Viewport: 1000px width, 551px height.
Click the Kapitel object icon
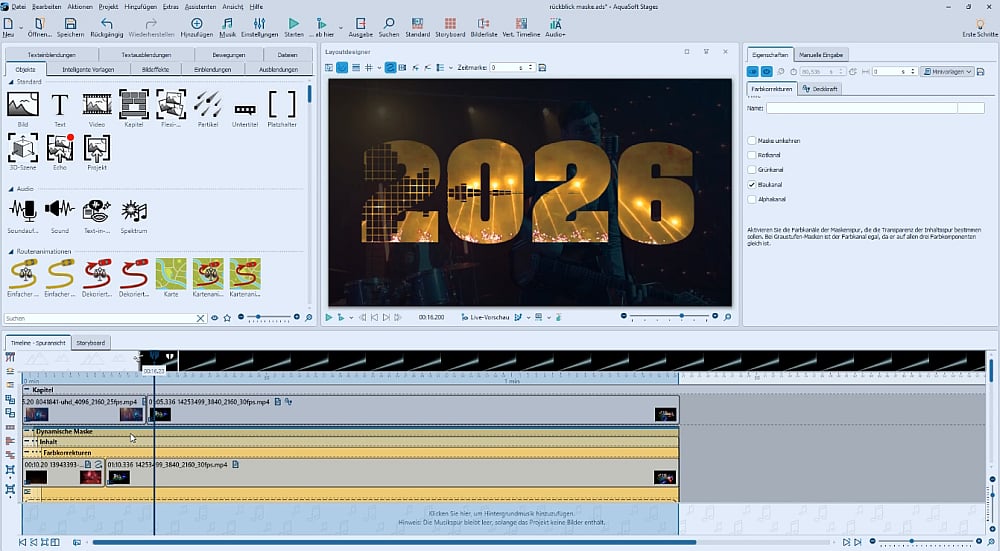pyautogui.click(x=134, y=104)
